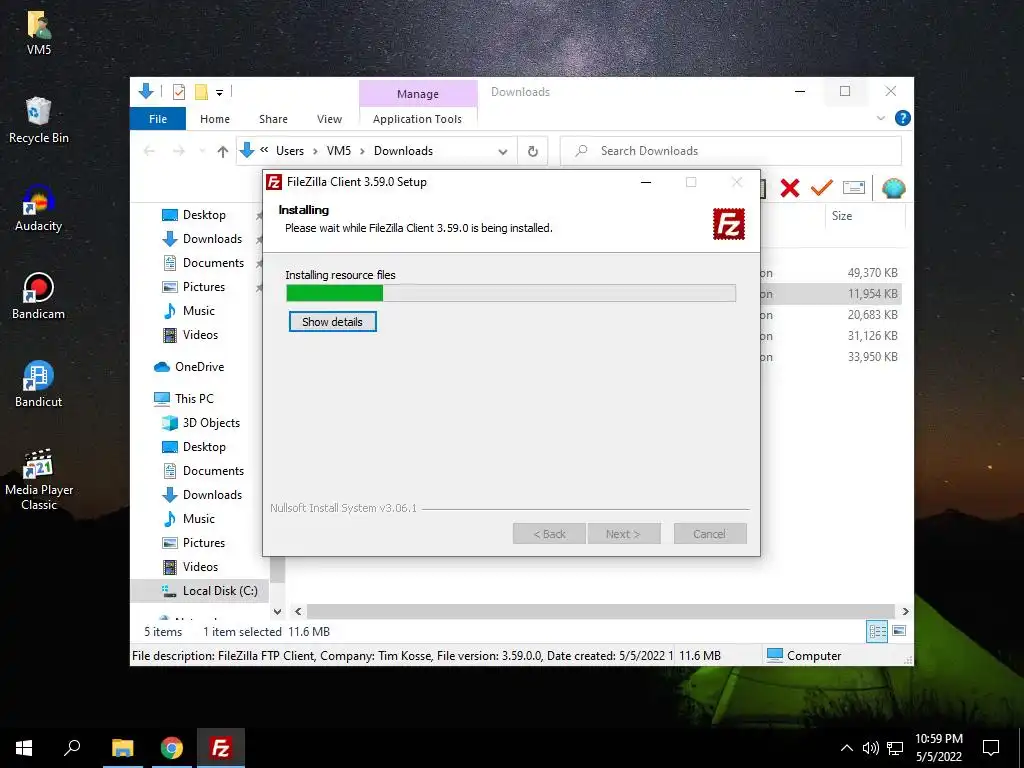Open the Home ribbon tab
The image size is (1024, 768).
pos(215,119)
